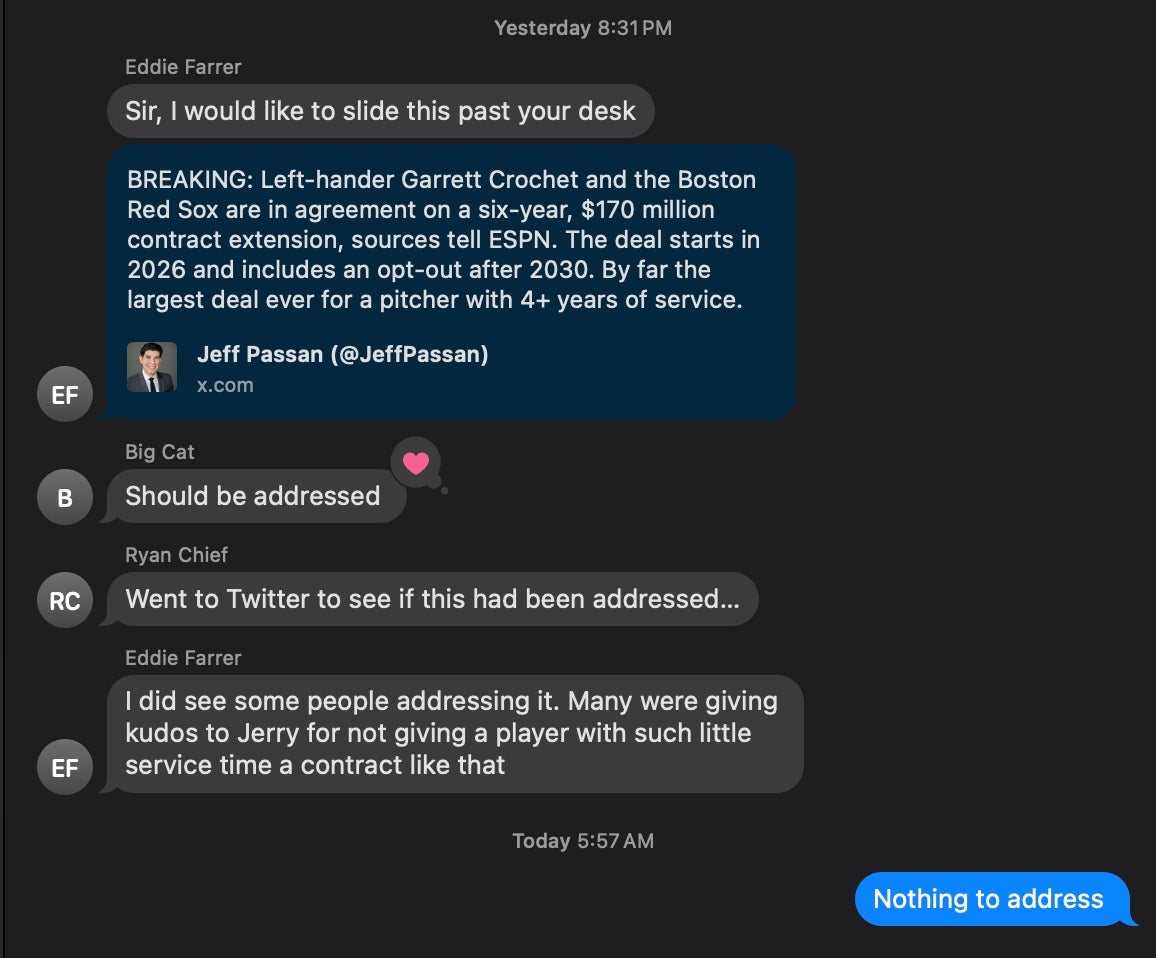Click Jeff Passan's profile photo thumbnail

pos(152,367)
